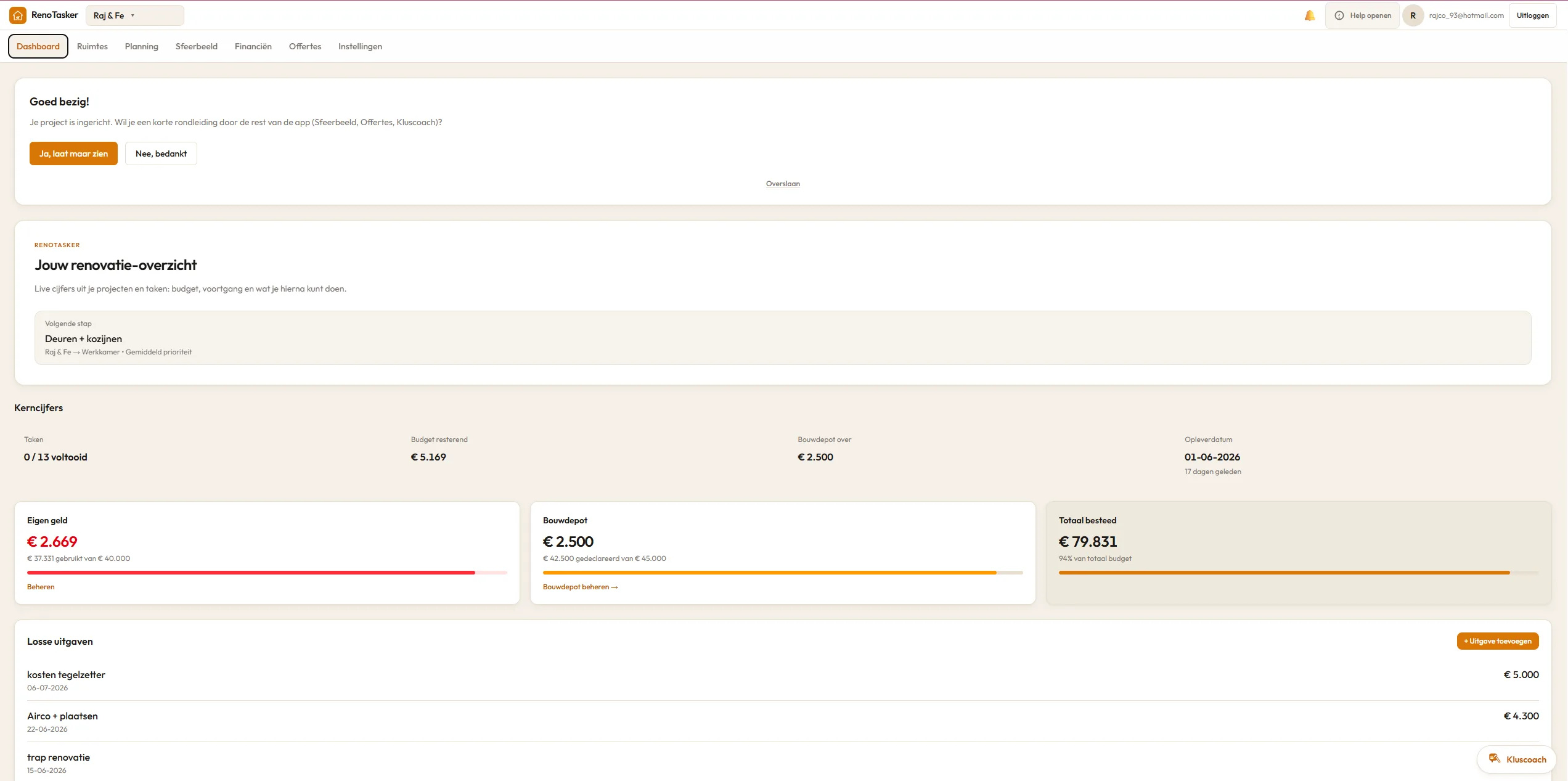
Task: Click the Uitloggen button
Action: (x=1532, y=15)
